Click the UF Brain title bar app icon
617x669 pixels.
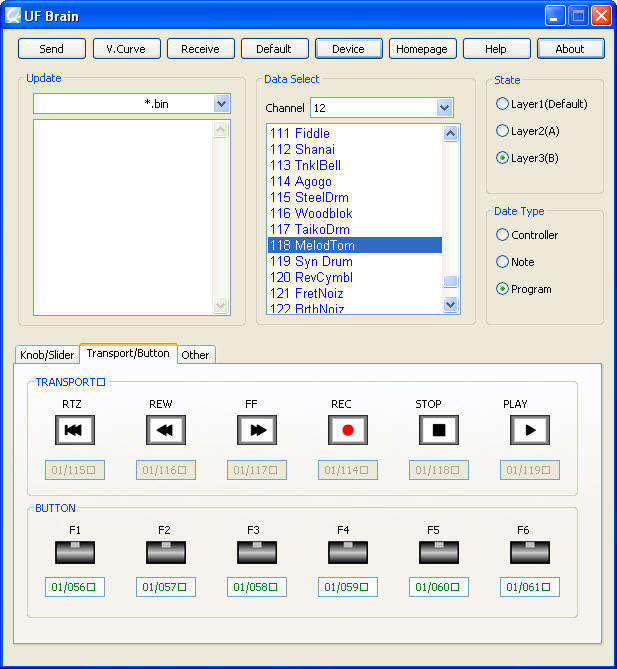click(x=13, y=16)
